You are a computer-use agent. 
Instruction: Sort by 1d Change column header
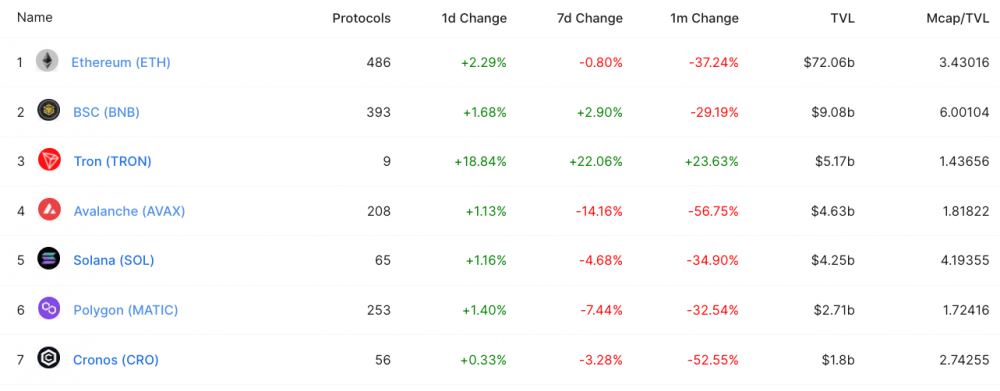(474, 18)
